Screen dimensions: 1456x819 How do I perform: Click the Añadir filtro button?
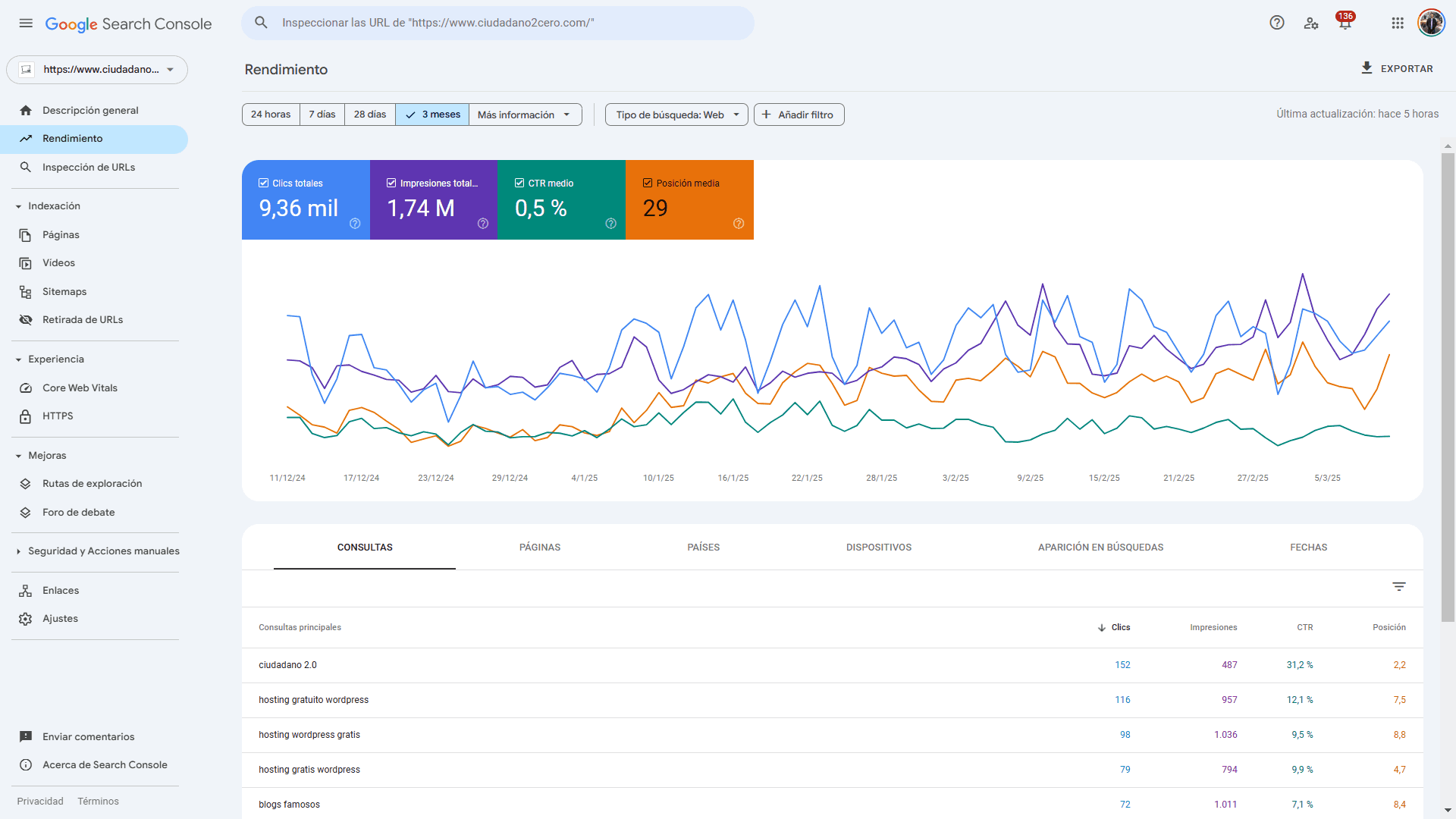(799, 115)
